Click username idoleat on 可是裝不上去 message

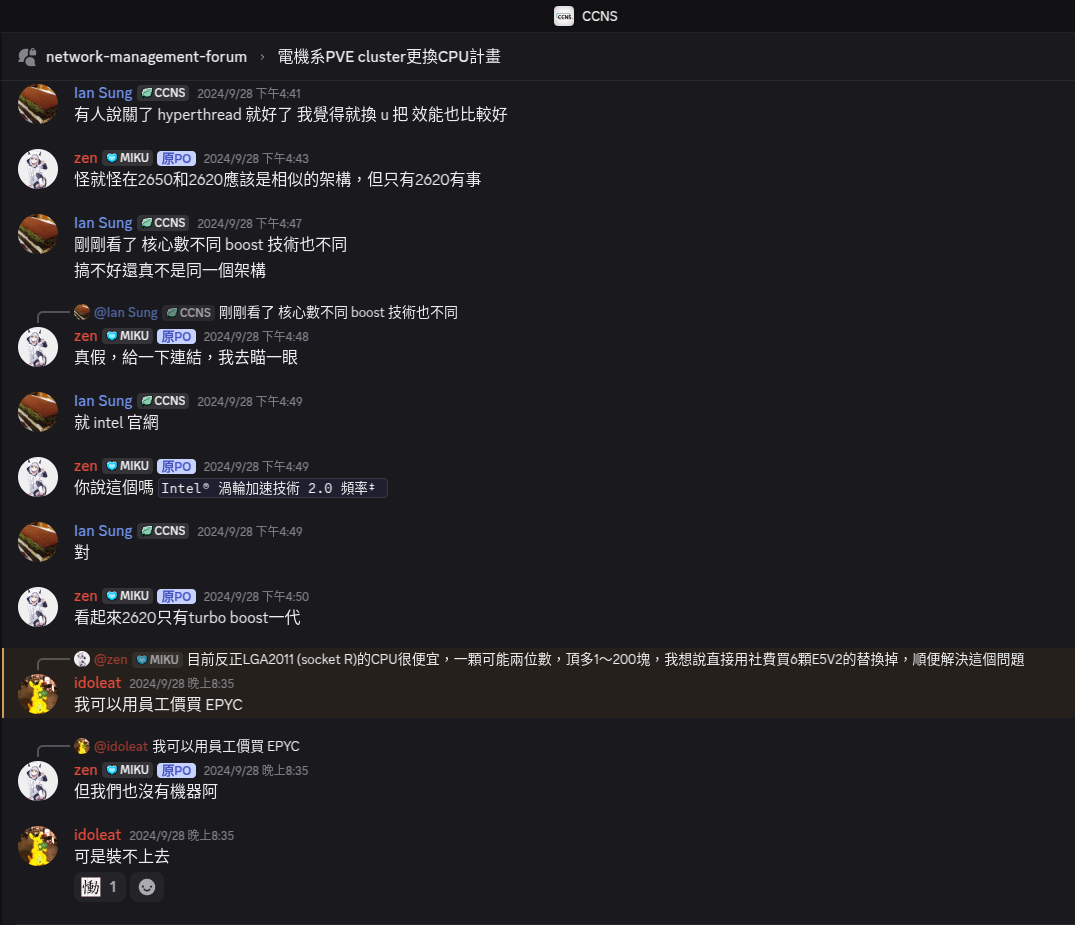97,834
